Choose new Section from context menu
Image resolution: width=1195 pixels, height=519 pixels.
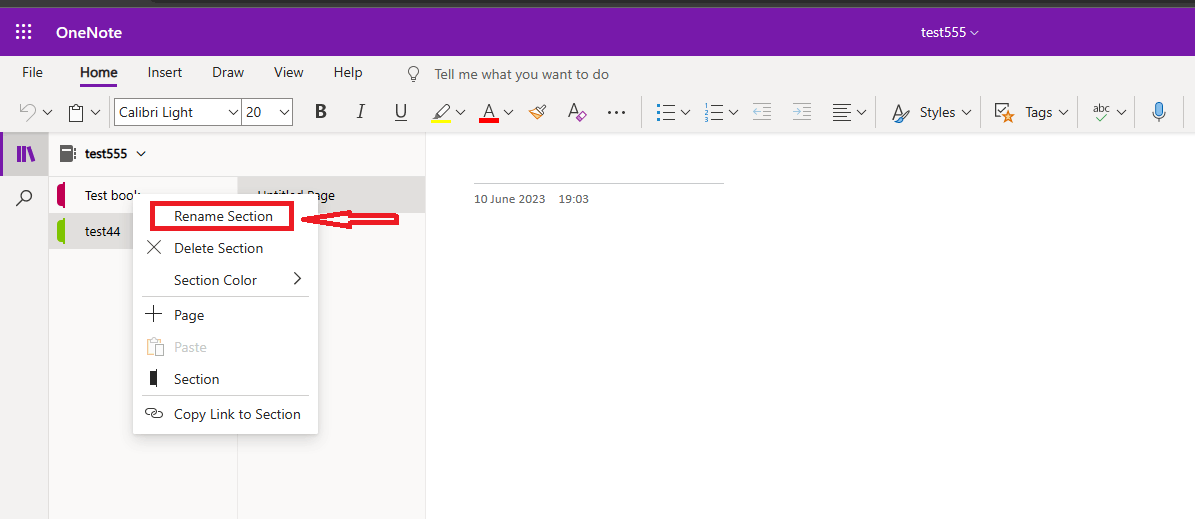pos(225,379)
